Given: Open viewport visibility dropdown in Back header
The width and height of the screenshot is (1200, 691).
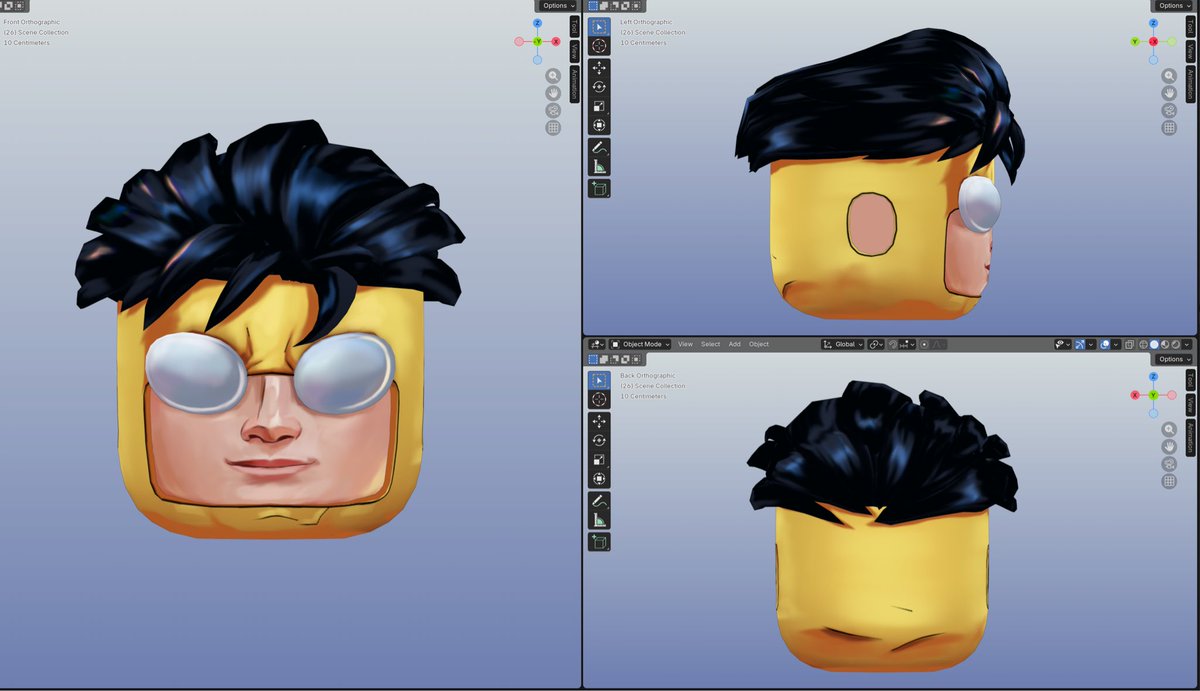Looking at the screenshot, I should pyautogui.click(x=1063, y=344).
